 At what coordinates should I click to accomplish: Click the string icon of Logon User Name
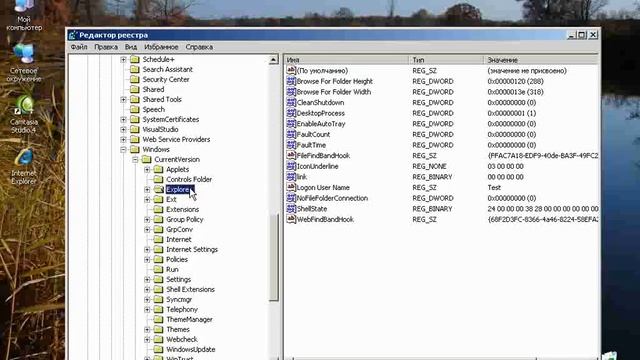(x=291, y=187)
